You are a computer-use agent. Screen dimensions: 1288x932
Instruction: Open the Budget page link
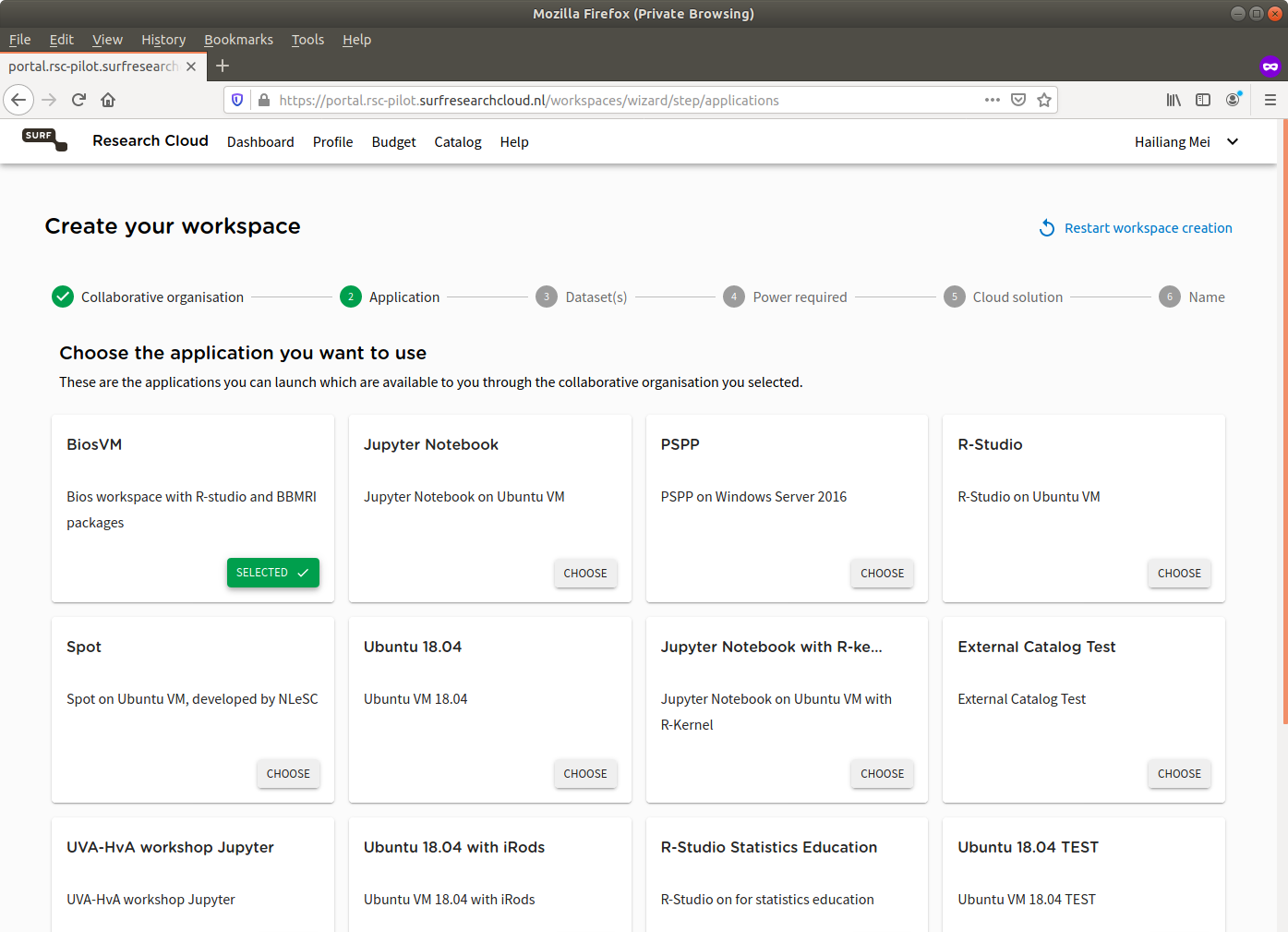394,142
